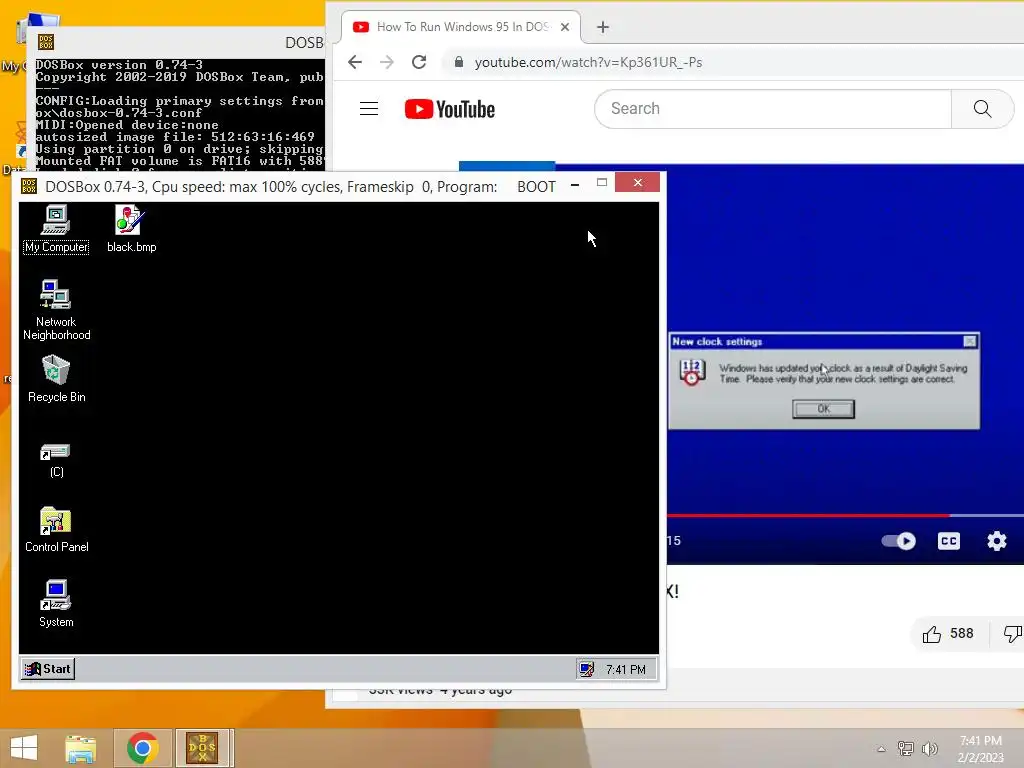The image size is (1024, 768).
Task: Reload the YouTube page
Action: click(419, 62)
